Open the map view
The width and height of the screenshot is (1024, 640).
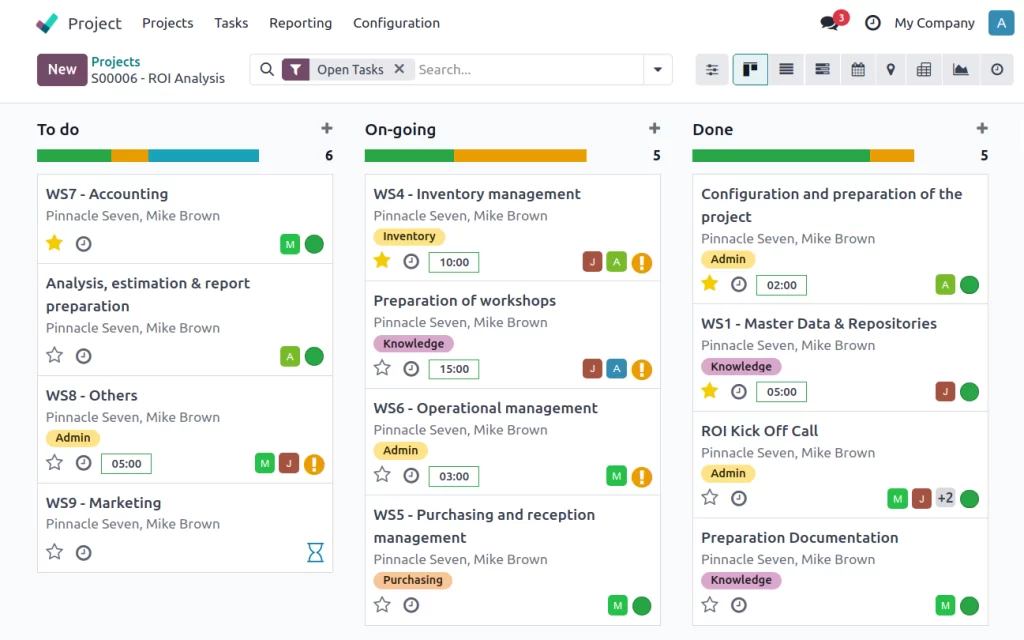coord(890,70)
